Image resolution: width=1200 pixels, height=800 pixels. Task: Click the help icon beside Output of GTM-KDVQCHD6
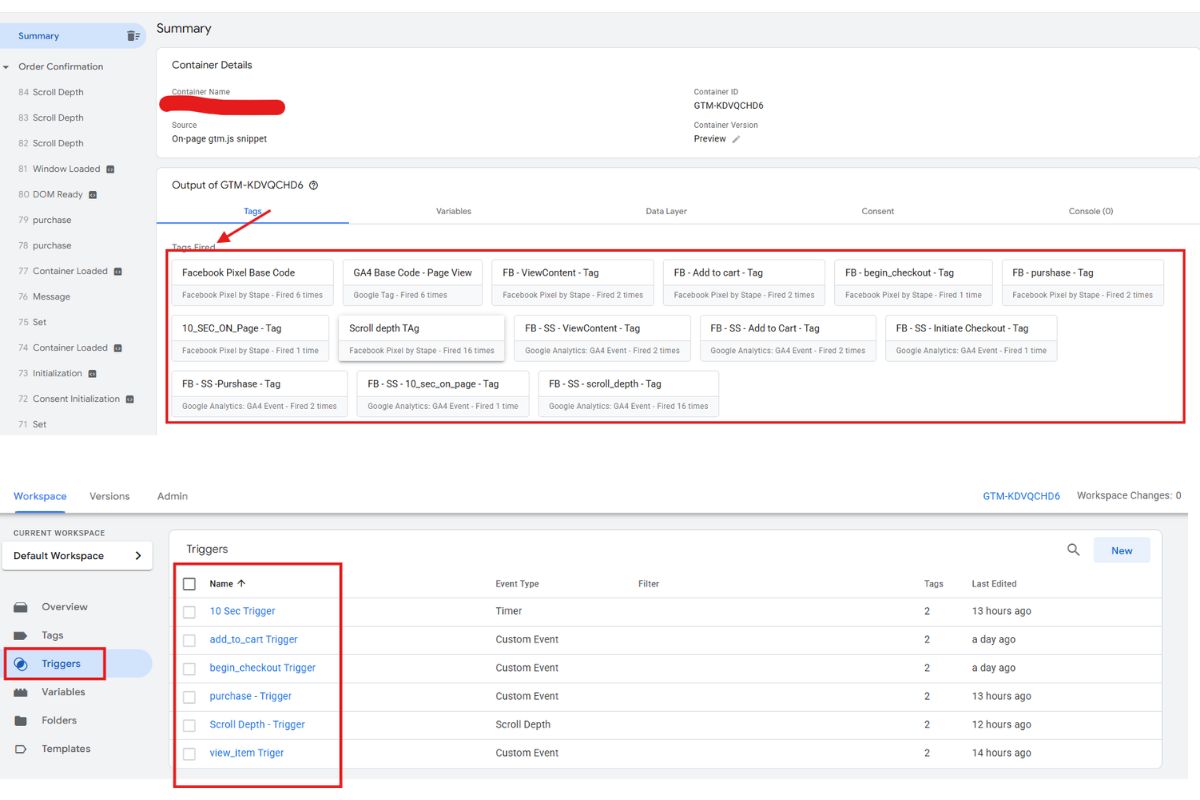pos(313,185)
